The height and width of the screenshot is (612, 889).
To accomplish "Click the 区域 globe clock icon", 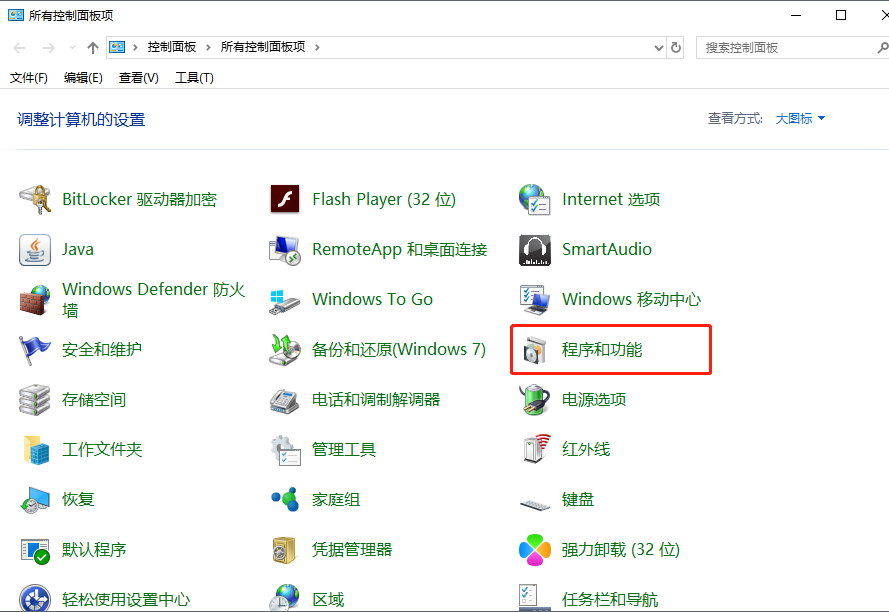I will 285,598.
